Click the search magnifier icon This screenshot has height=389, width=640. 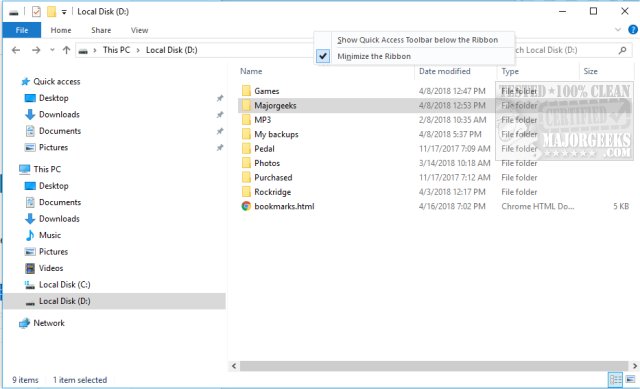tap(622, 50)
